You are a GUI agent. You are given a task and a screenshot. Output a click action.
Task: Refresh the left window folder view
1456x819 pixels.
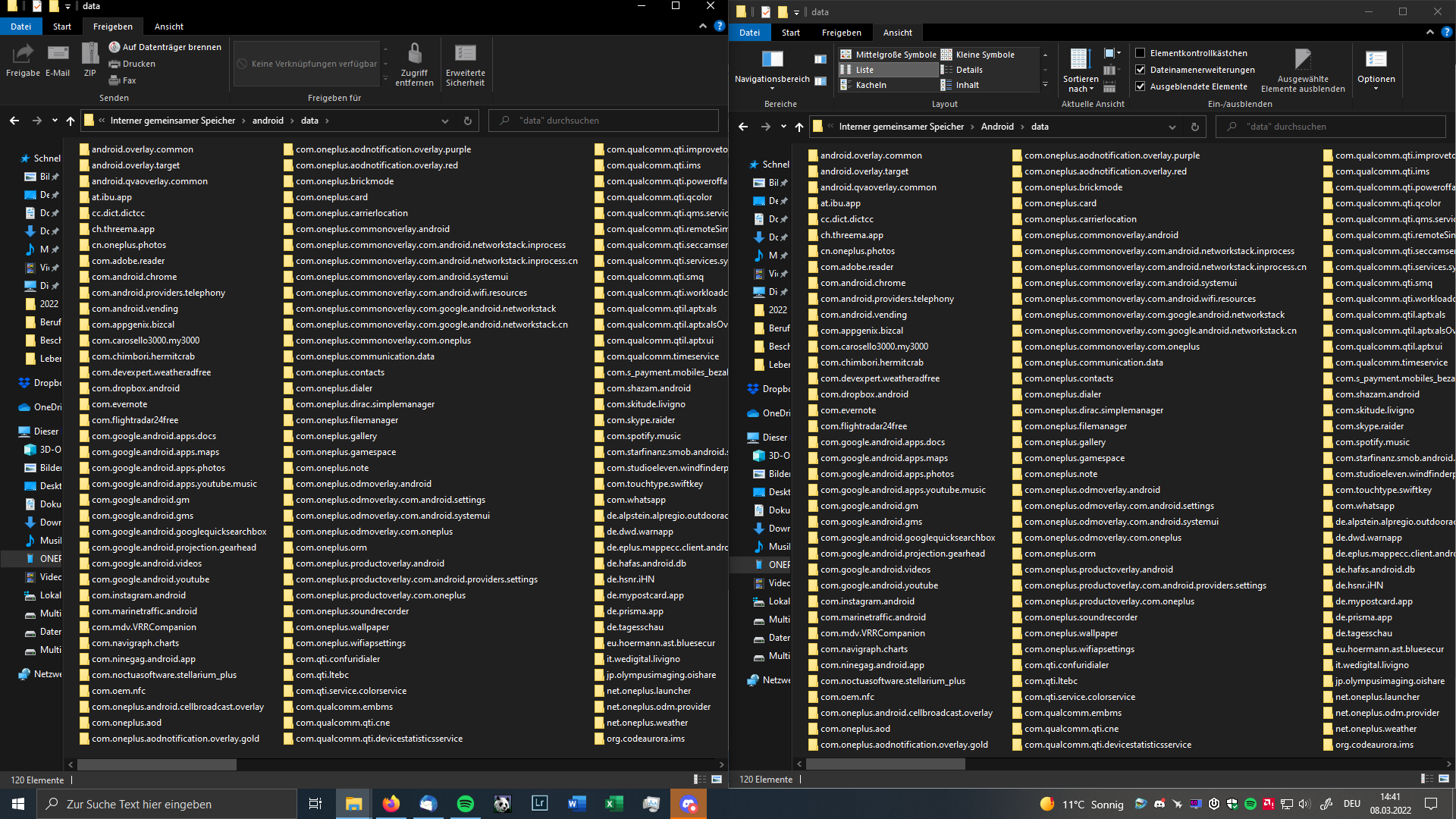click(468, 121)
